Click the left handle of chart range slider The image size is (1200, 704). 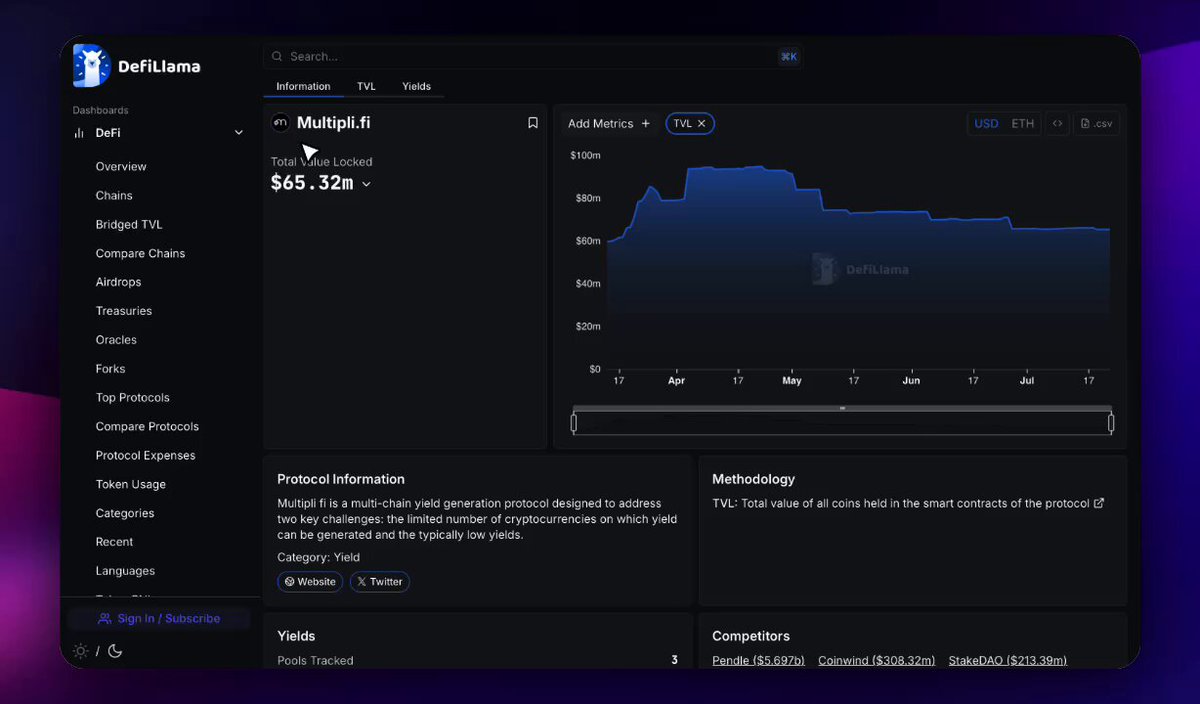pos(574,423)
